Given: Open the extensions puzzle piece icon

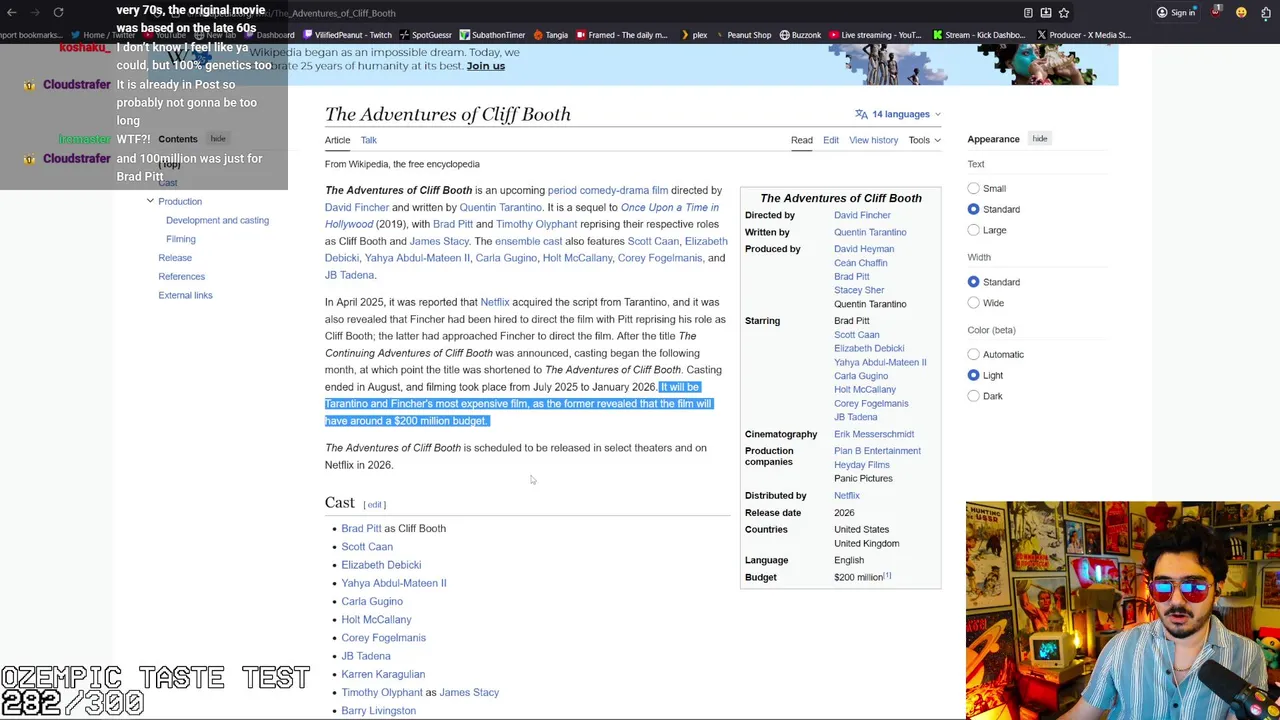Looking at the screenshot, I should 1266,13.
